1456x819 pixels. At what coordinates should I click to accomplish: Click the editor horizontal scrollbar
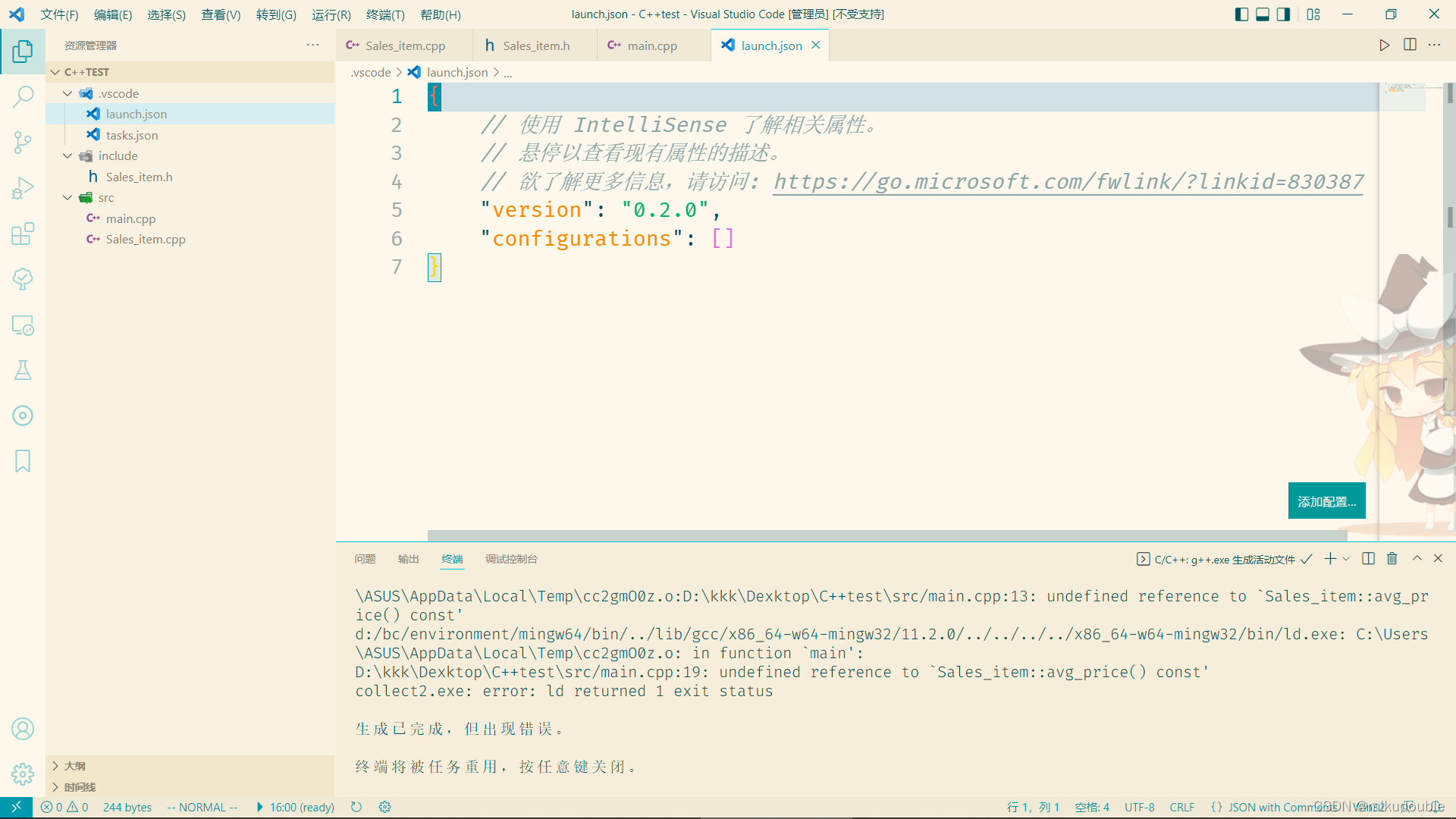point(887,535)
